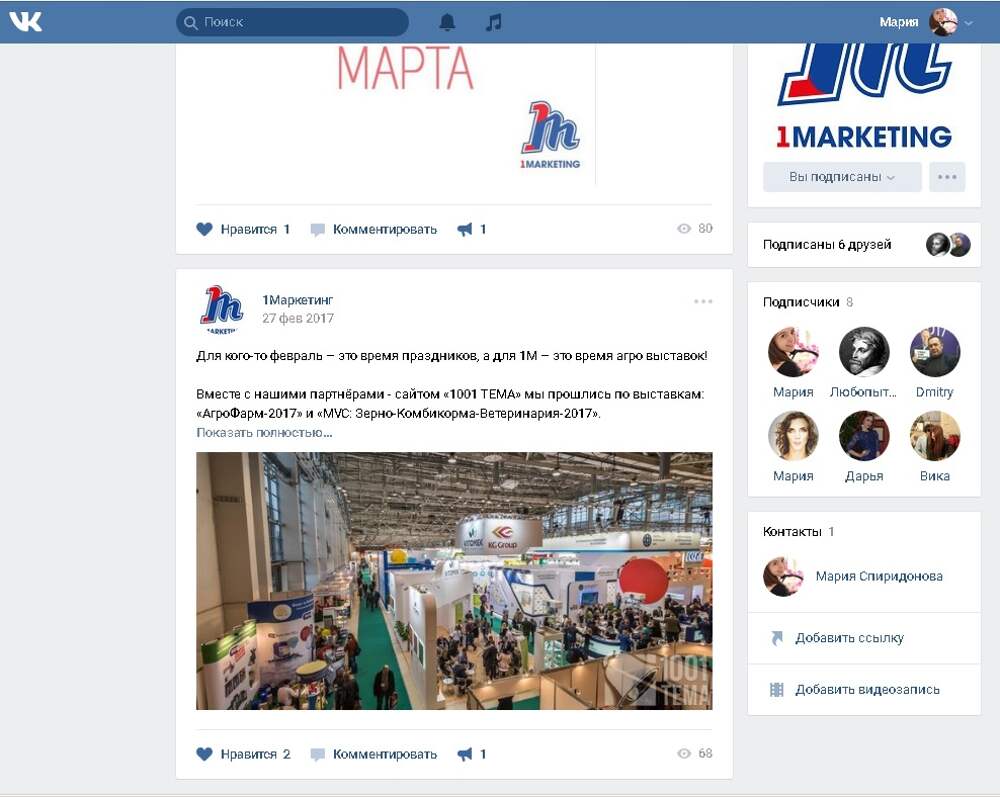This screenshot has height=797, width=1000.
Task: Open the three-dots group actions menu
Action: pos(947,177)
